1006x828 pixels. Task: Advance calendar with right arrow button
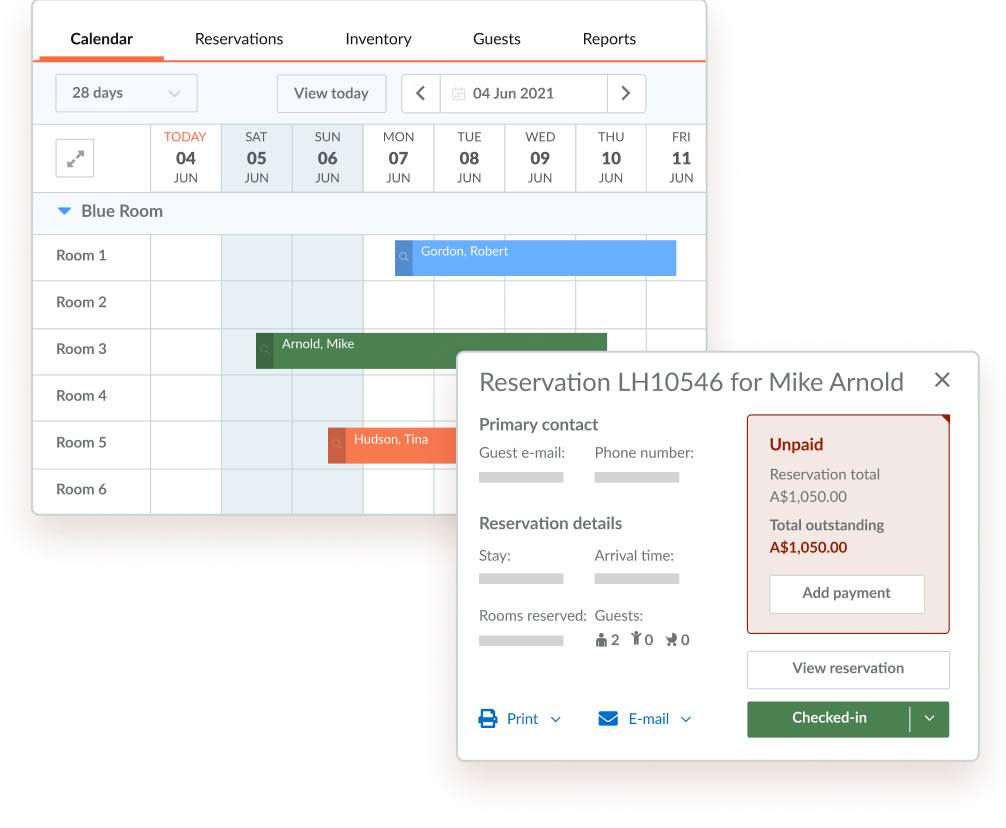626,93
